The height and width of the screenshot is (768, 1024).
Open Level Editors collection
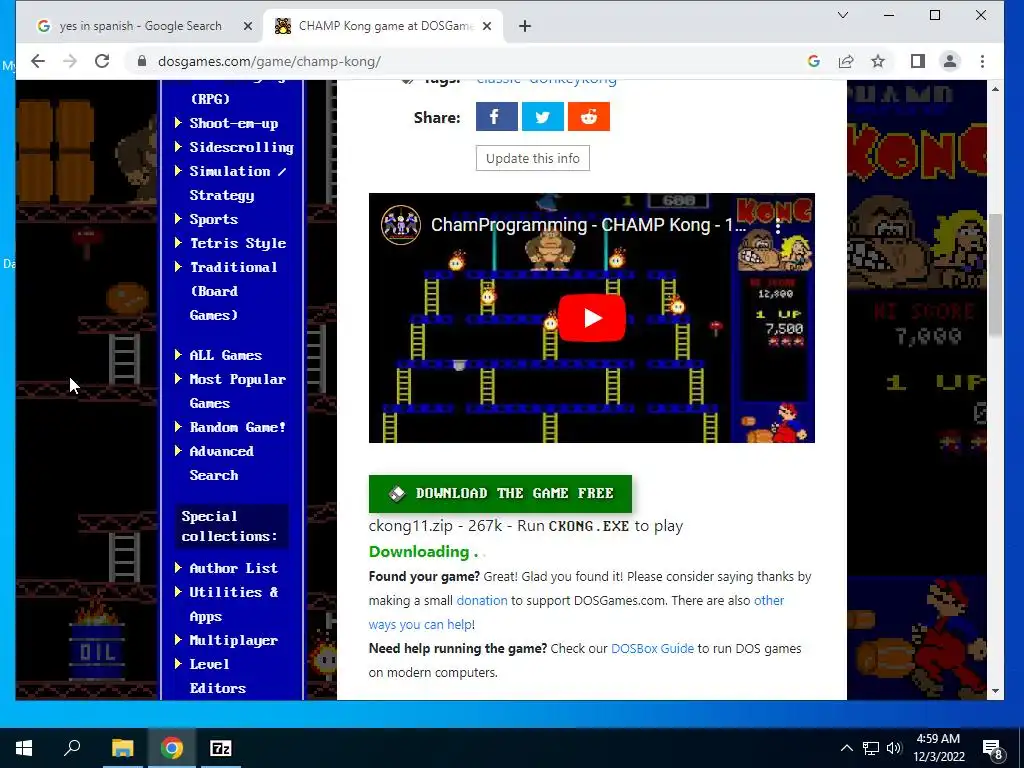[x=217, y=676]
